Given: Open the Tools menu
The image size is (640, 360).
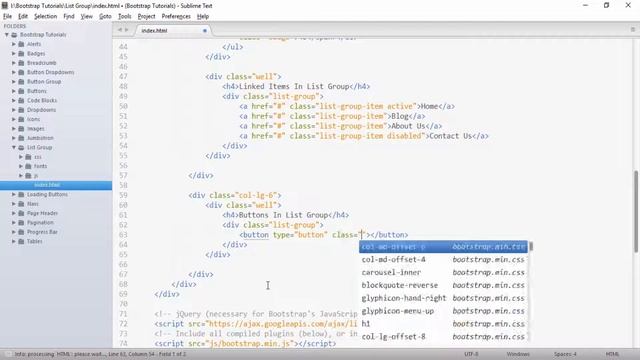Looking at the screenshot, I should point(124,16).
